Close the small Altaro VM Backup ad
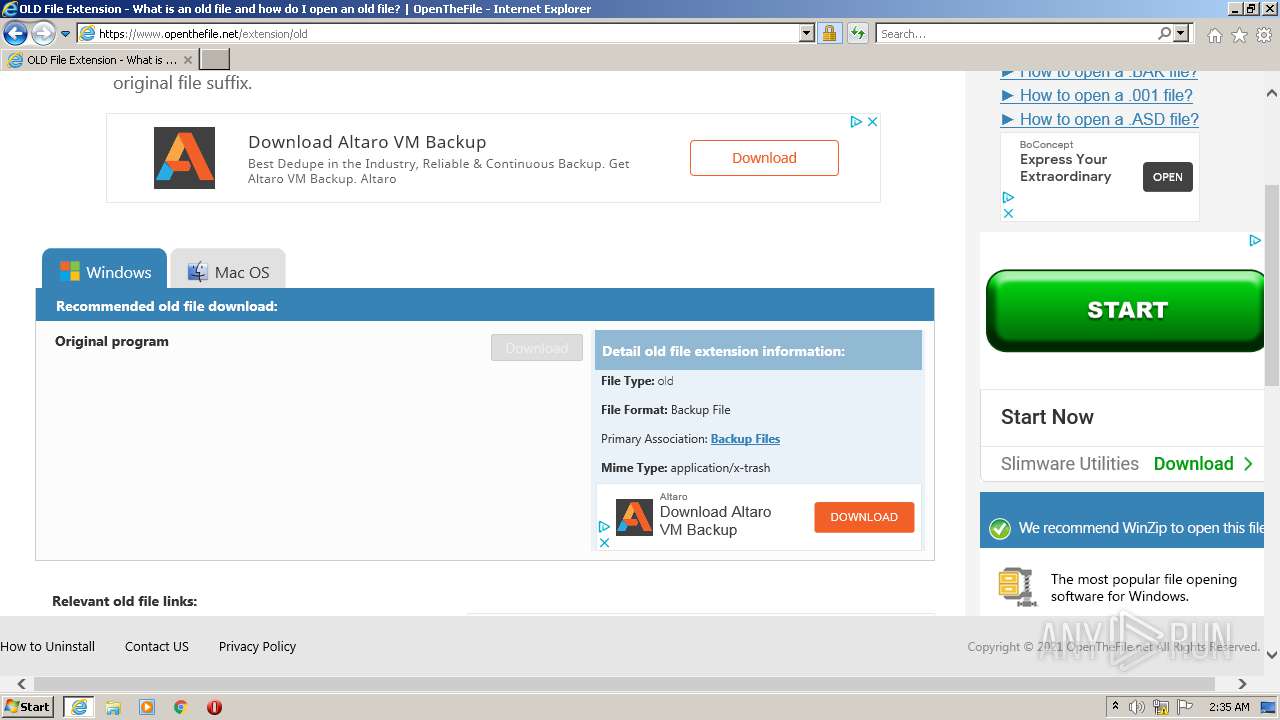 click(x=604, y=543)
